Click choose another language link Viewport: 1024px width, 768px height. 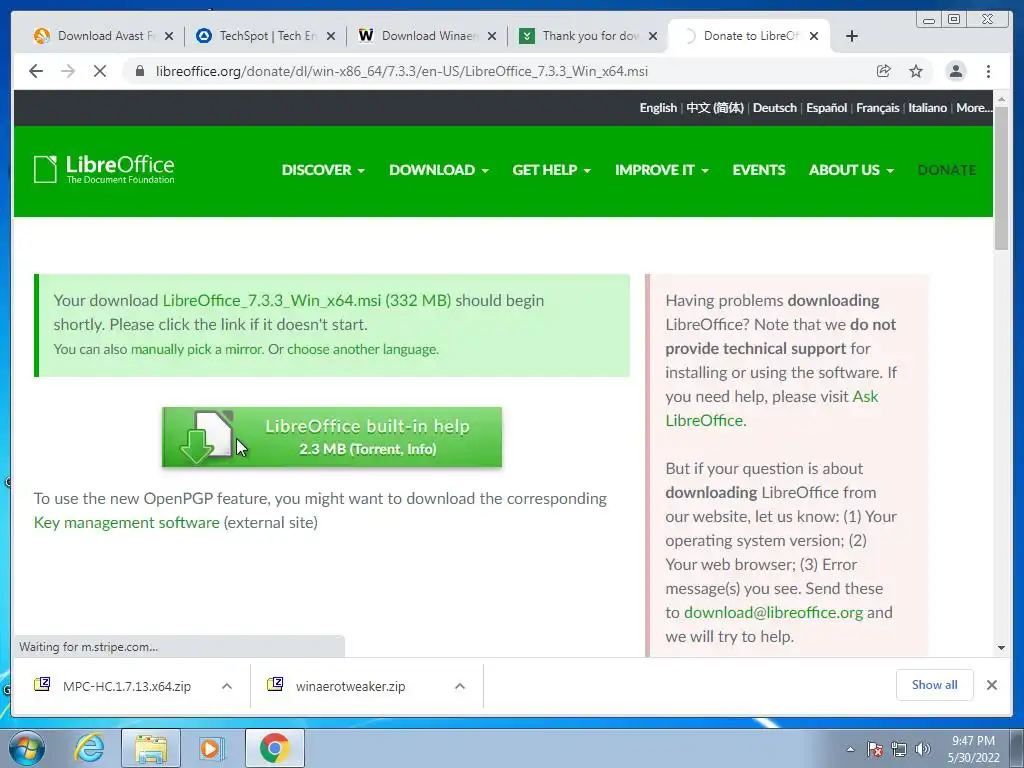pos(362,349)
